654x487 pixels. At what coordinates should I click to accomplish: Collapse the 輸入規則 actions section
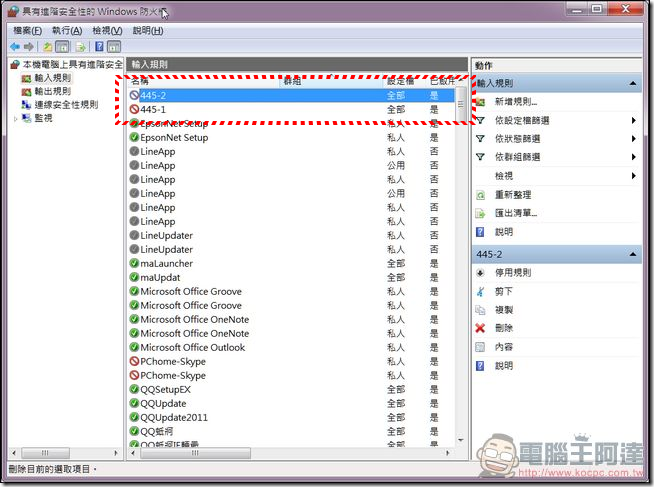point(633,83)
